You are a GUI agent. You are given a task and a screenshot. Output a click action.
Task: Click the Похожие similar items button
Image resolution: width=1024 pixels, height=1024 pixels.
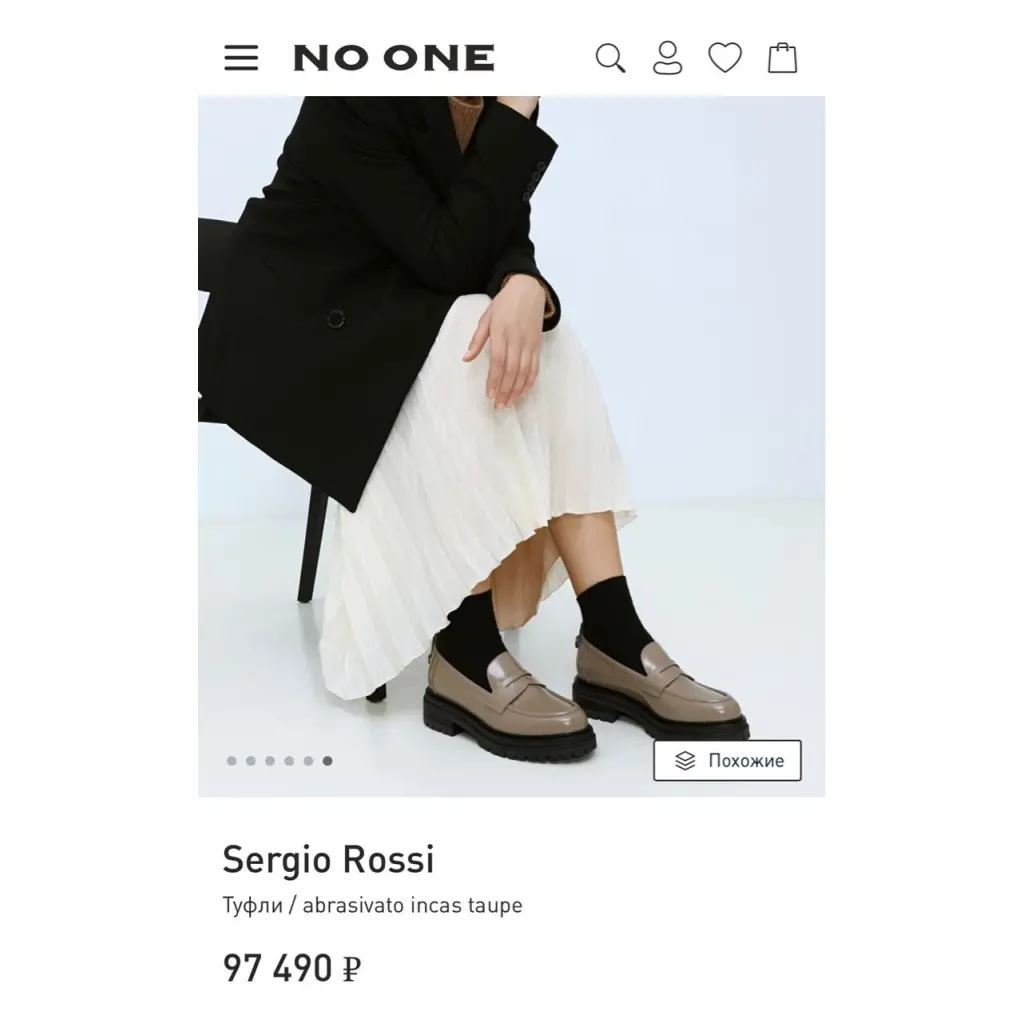[x=727, y=760]
